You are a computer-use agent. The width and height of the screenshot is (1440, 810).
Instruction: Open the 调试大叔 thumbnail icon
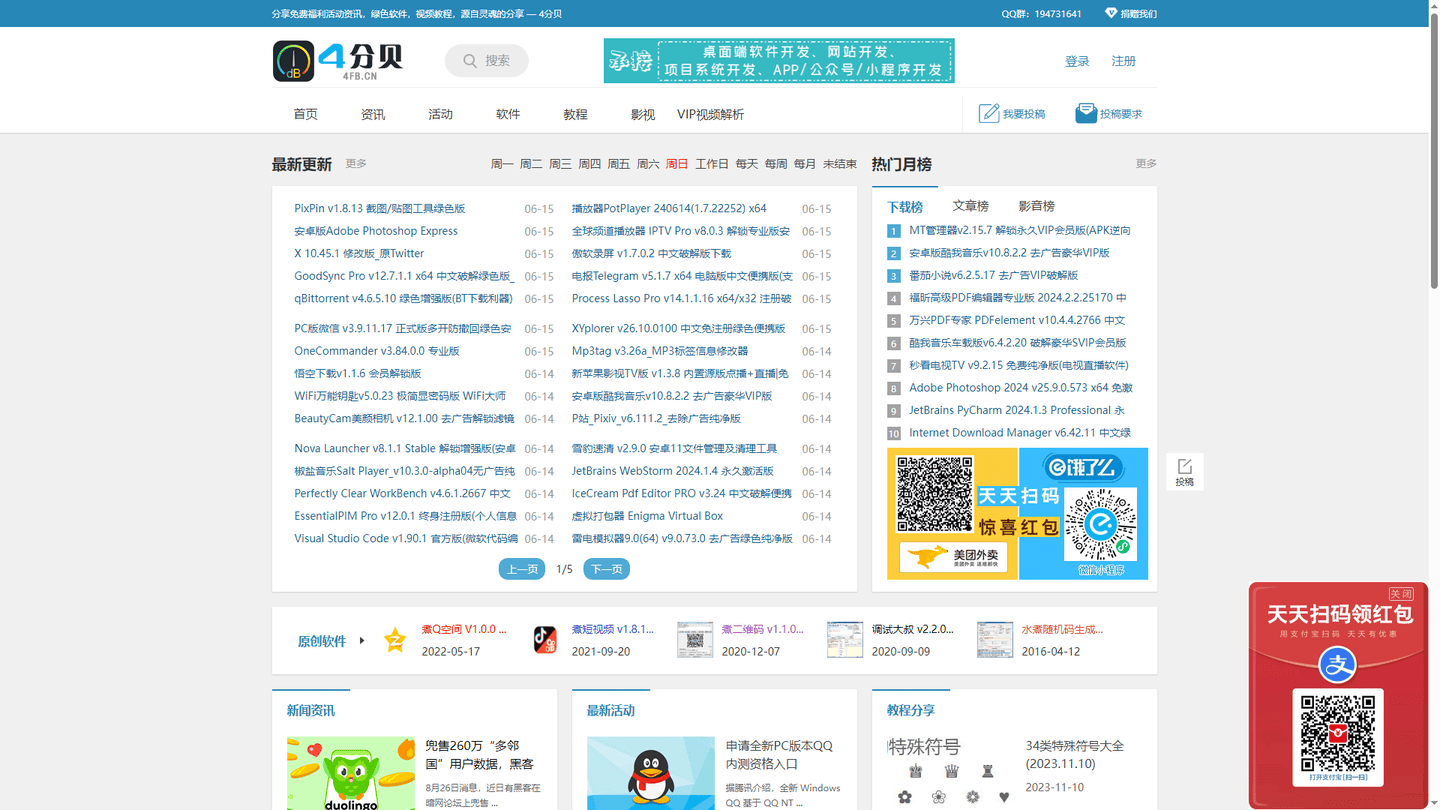845,640
